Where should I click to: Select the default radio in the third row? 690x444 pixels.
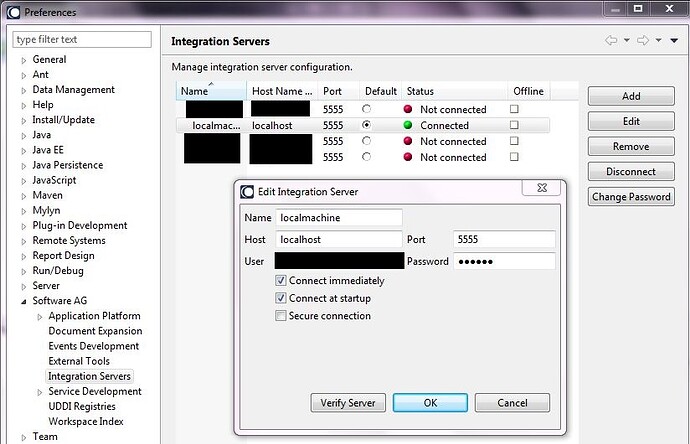[x=366, y=141]
